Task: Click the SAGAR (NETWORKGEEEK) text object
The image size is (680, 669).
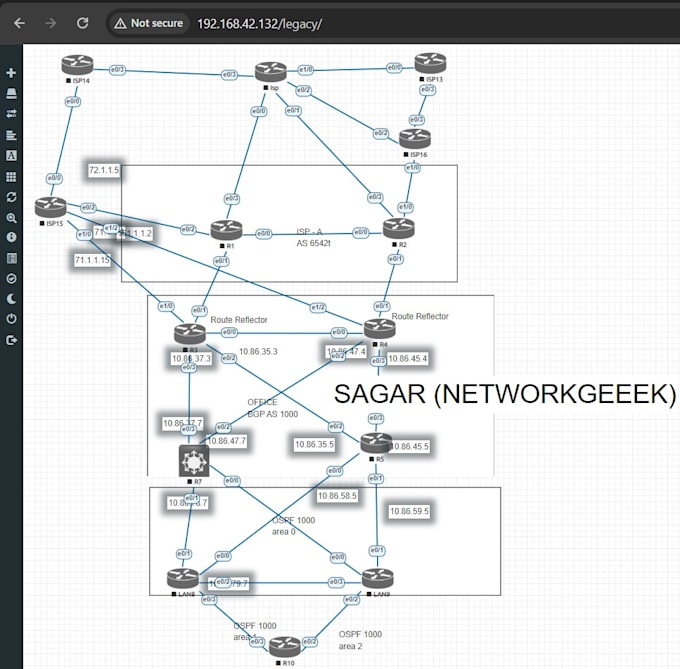Action: [505, 394]
